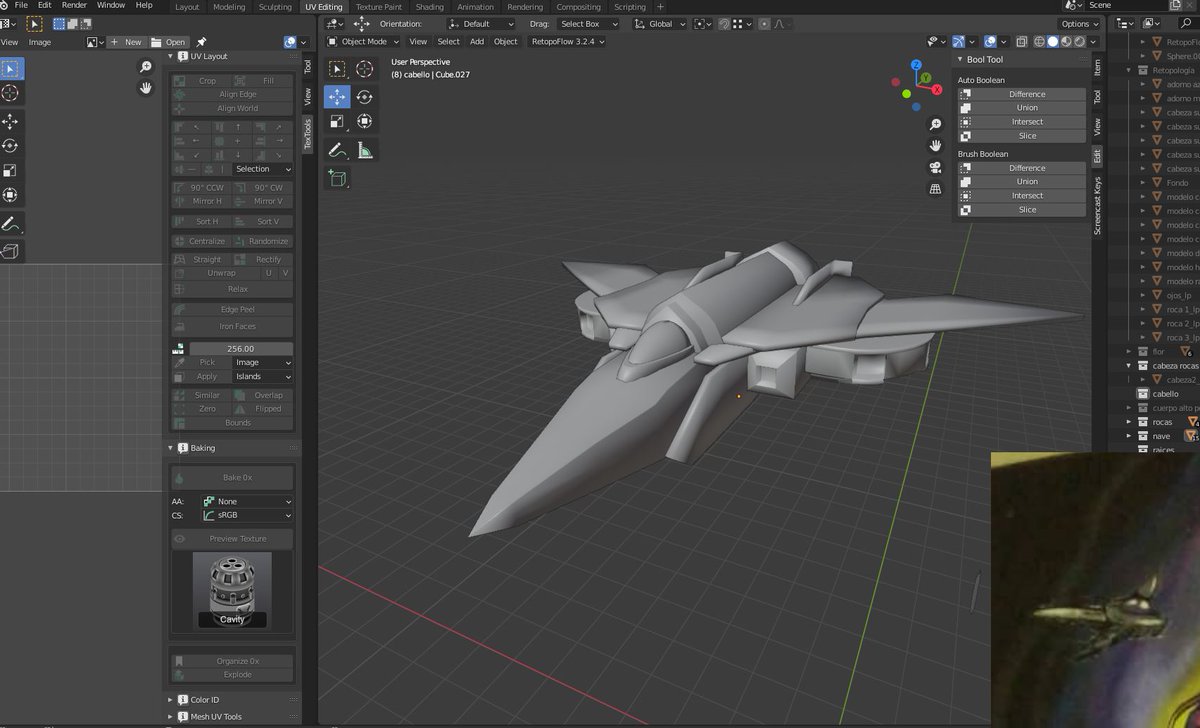Select the Tweak selection tool
This screenshot has width=1200, height=728.
click(337, 68)
